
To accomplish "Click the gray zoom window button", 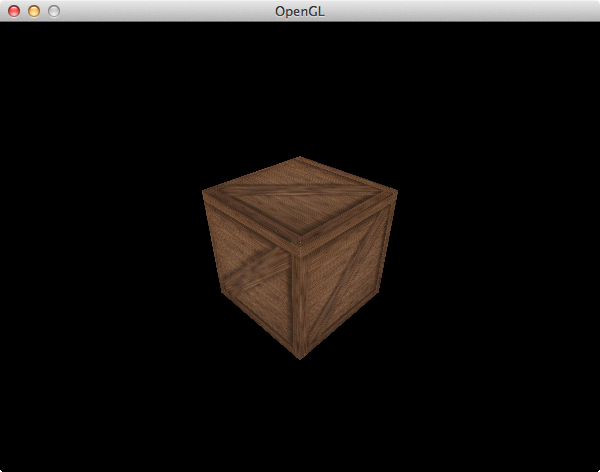I will click(54, 11).
